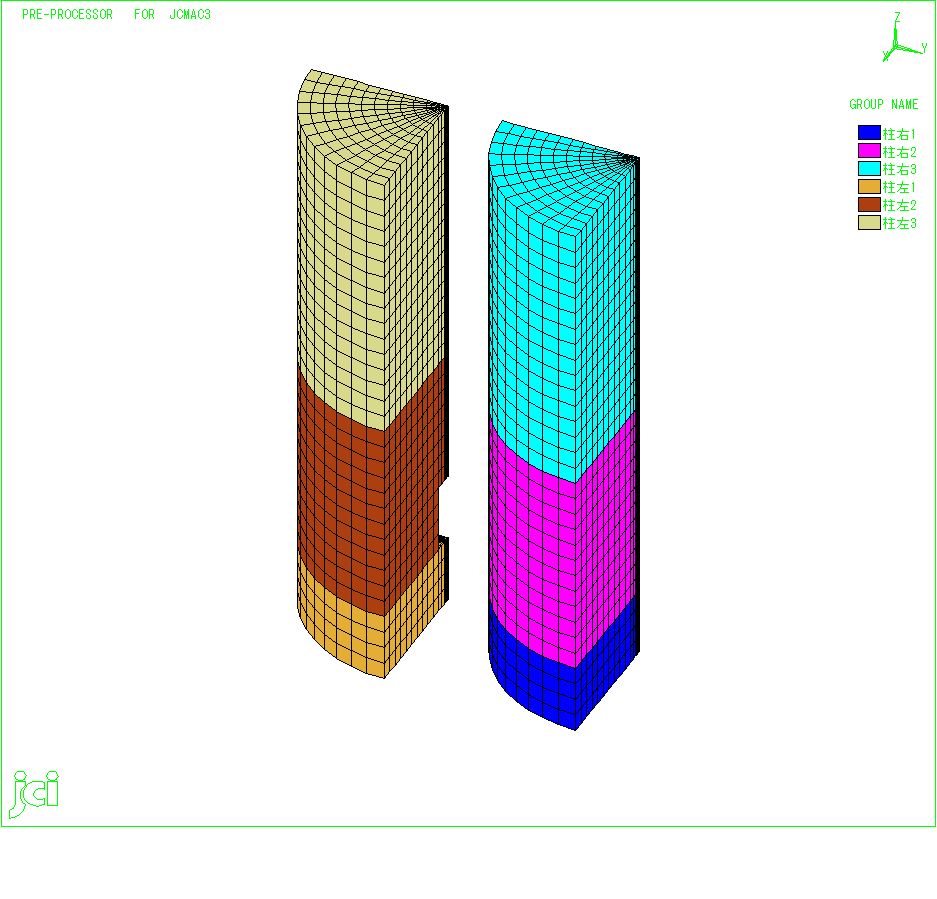The height and width of the screenshot is (899, 937).
Task: Click the XYZ axis orientation triad
Action: [x=904, y=37]
